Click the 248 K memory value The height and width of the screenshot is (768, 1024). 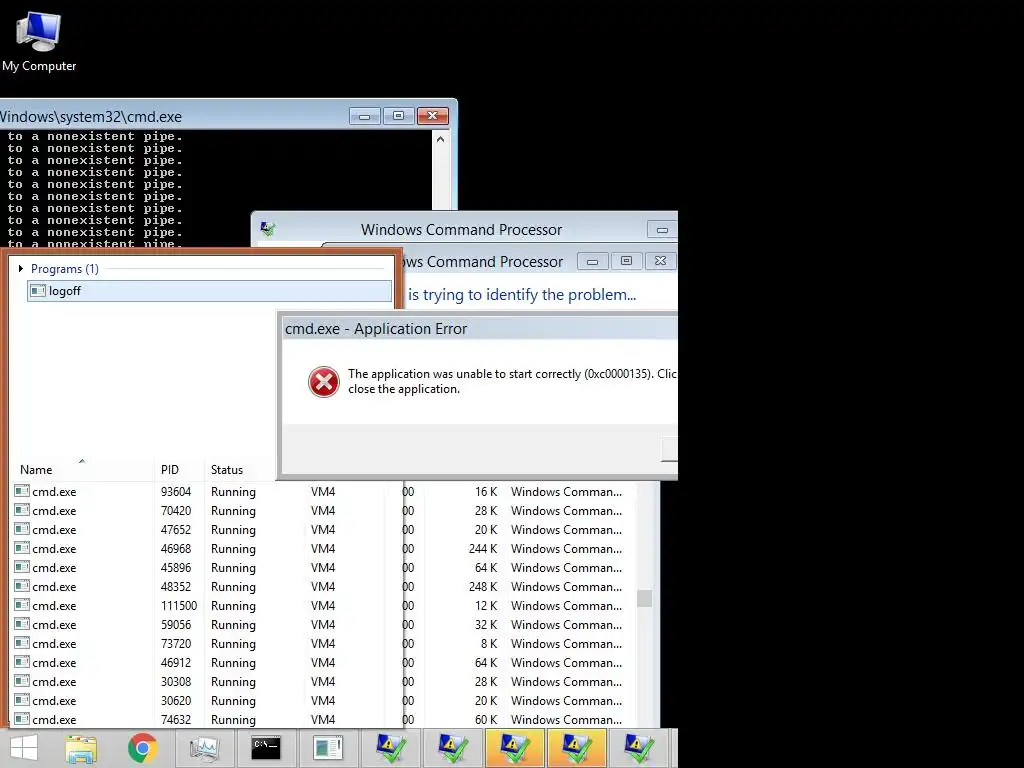(x=483, y=586)
